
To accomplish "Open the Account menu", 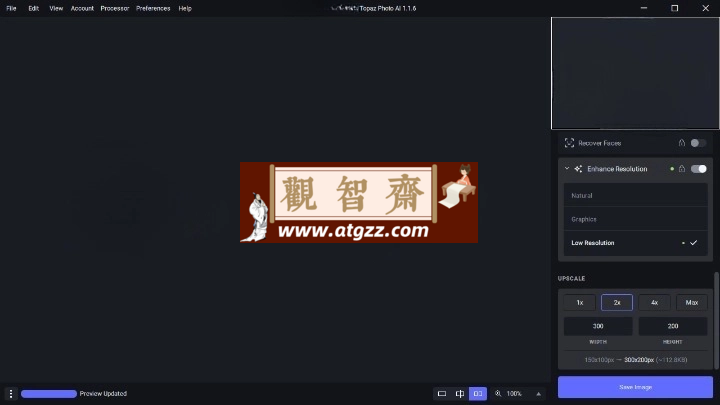I will pyautogui.click(x=82, y=8).
